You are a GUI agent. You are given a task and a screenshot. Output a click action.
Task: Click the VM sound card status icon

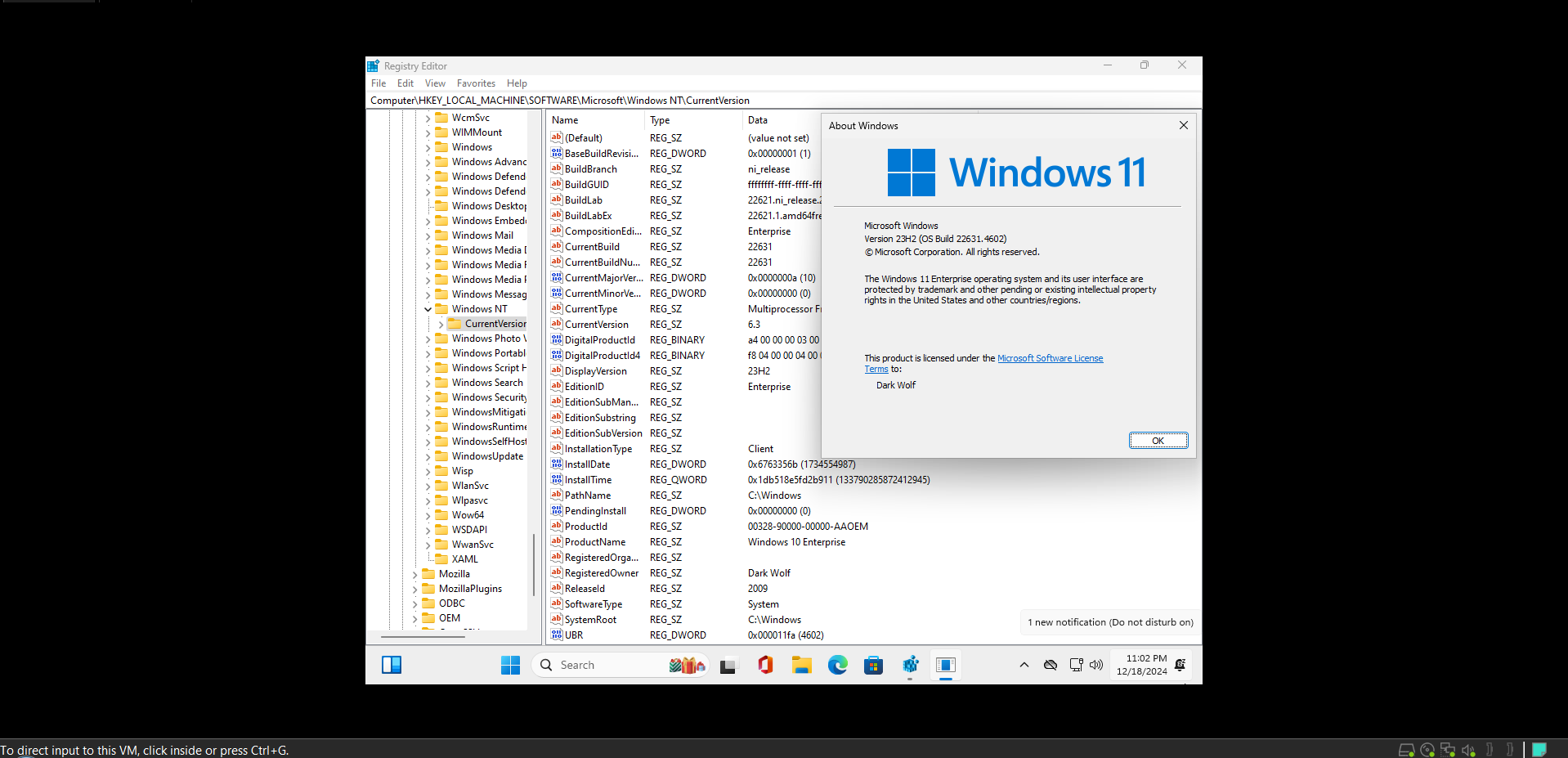1468,750
